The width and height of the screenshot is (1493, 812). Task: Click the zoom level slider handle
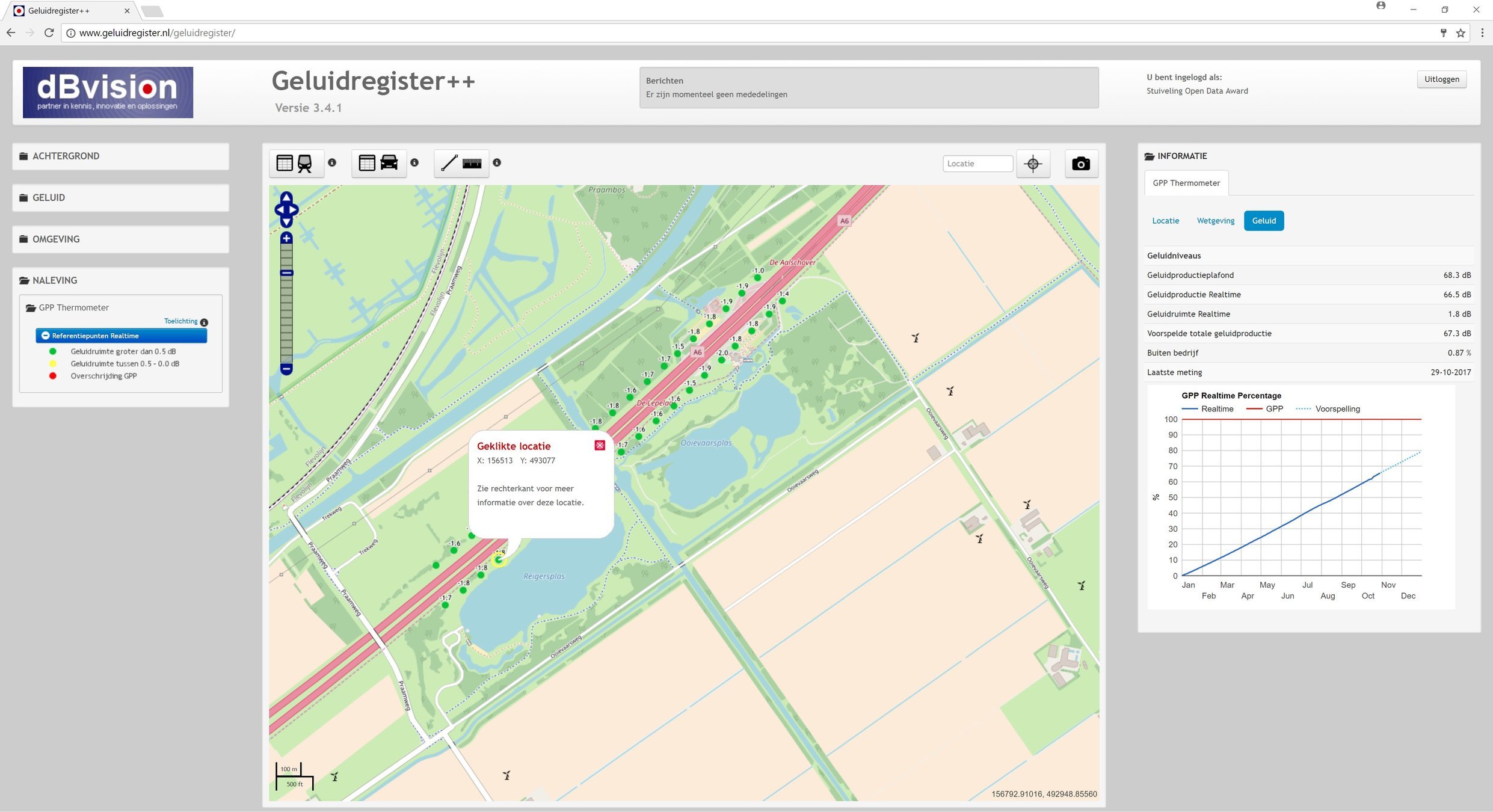286,273
